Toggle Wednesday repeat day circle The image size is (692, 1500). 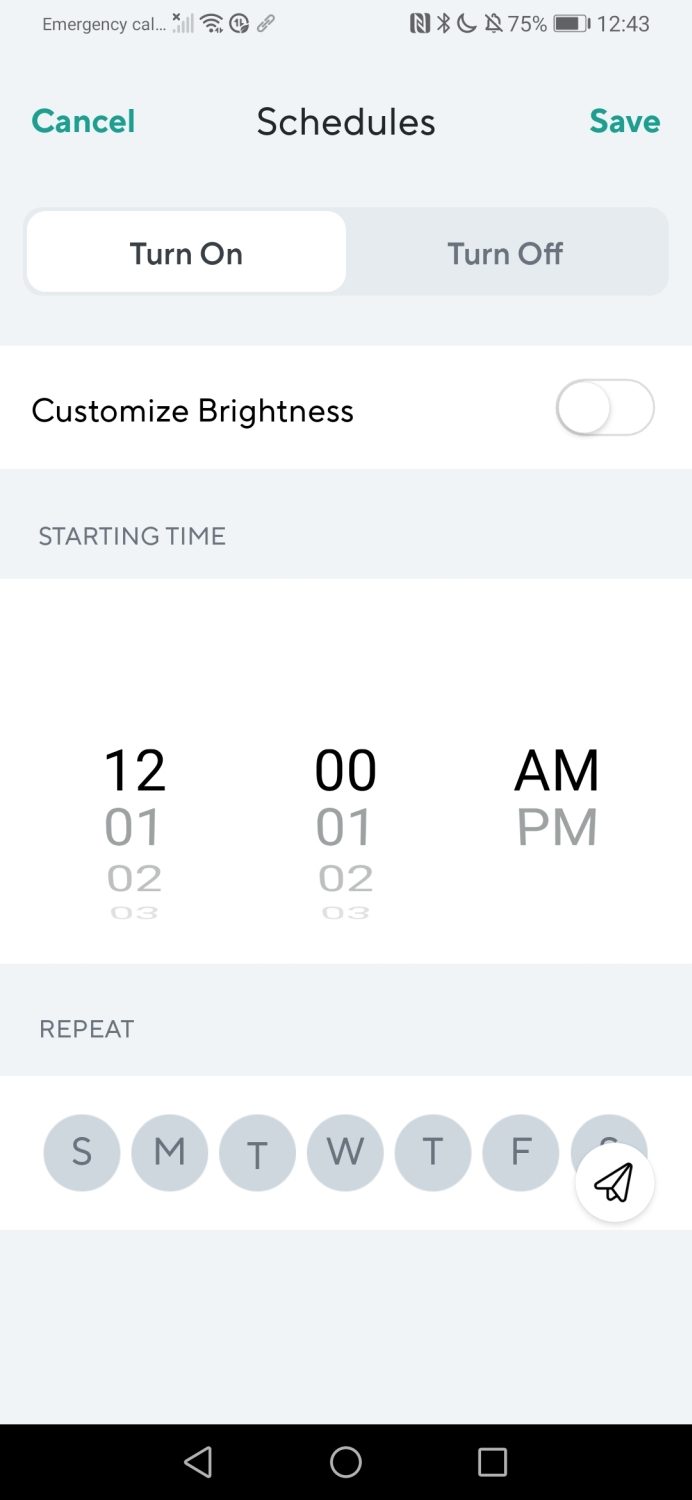click(345, 1153)
